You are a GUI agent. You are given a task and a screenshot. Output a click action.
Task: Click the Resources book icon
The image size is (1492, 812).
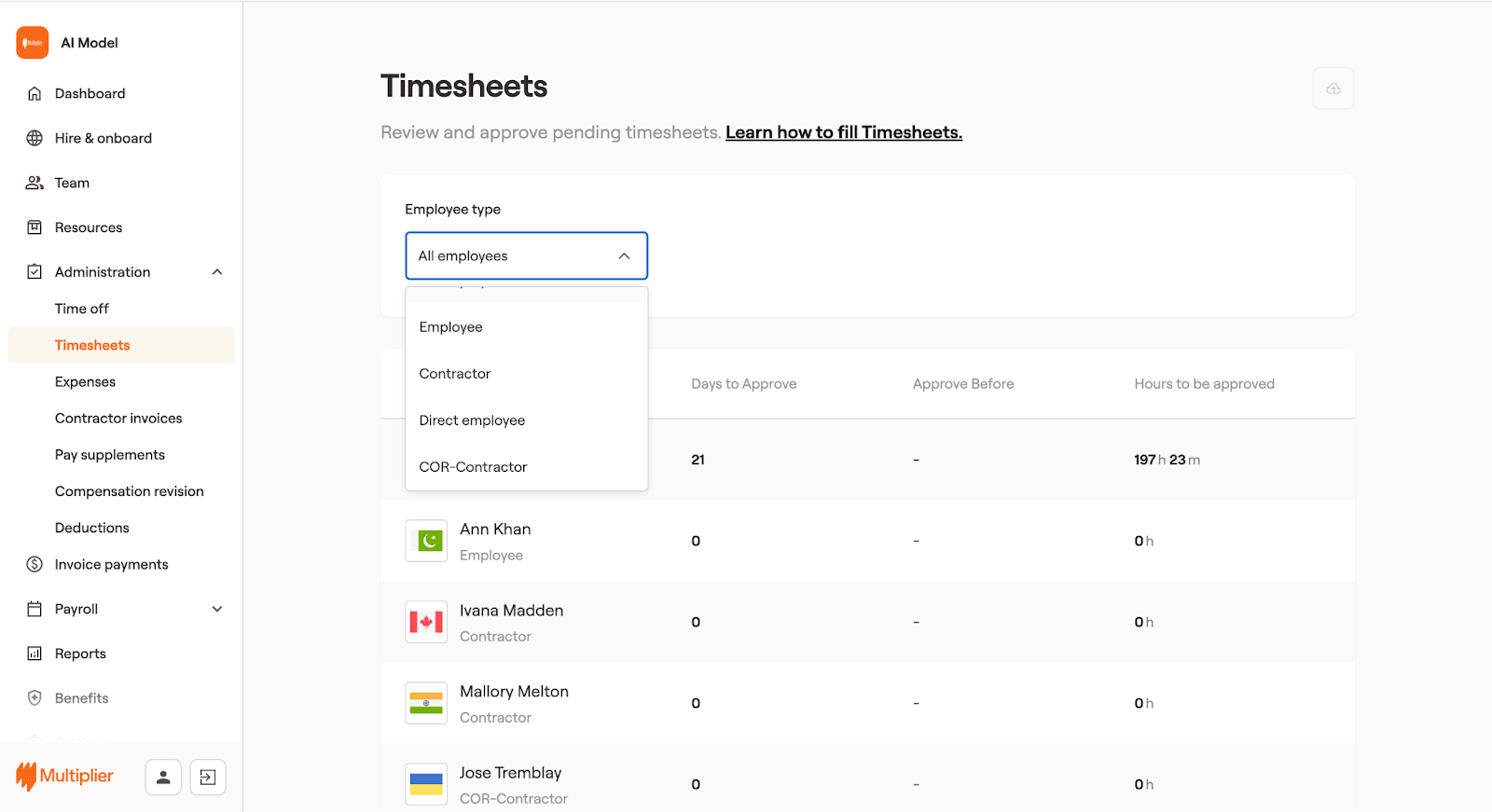click(x=35, y=227)
